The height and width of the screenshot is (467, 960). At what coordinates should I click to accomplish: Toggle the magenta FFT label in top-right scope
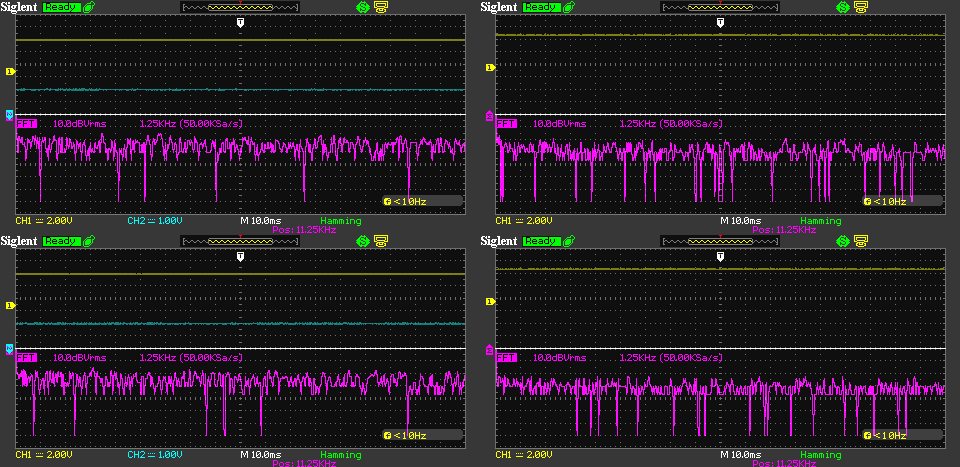click(507, 123)
